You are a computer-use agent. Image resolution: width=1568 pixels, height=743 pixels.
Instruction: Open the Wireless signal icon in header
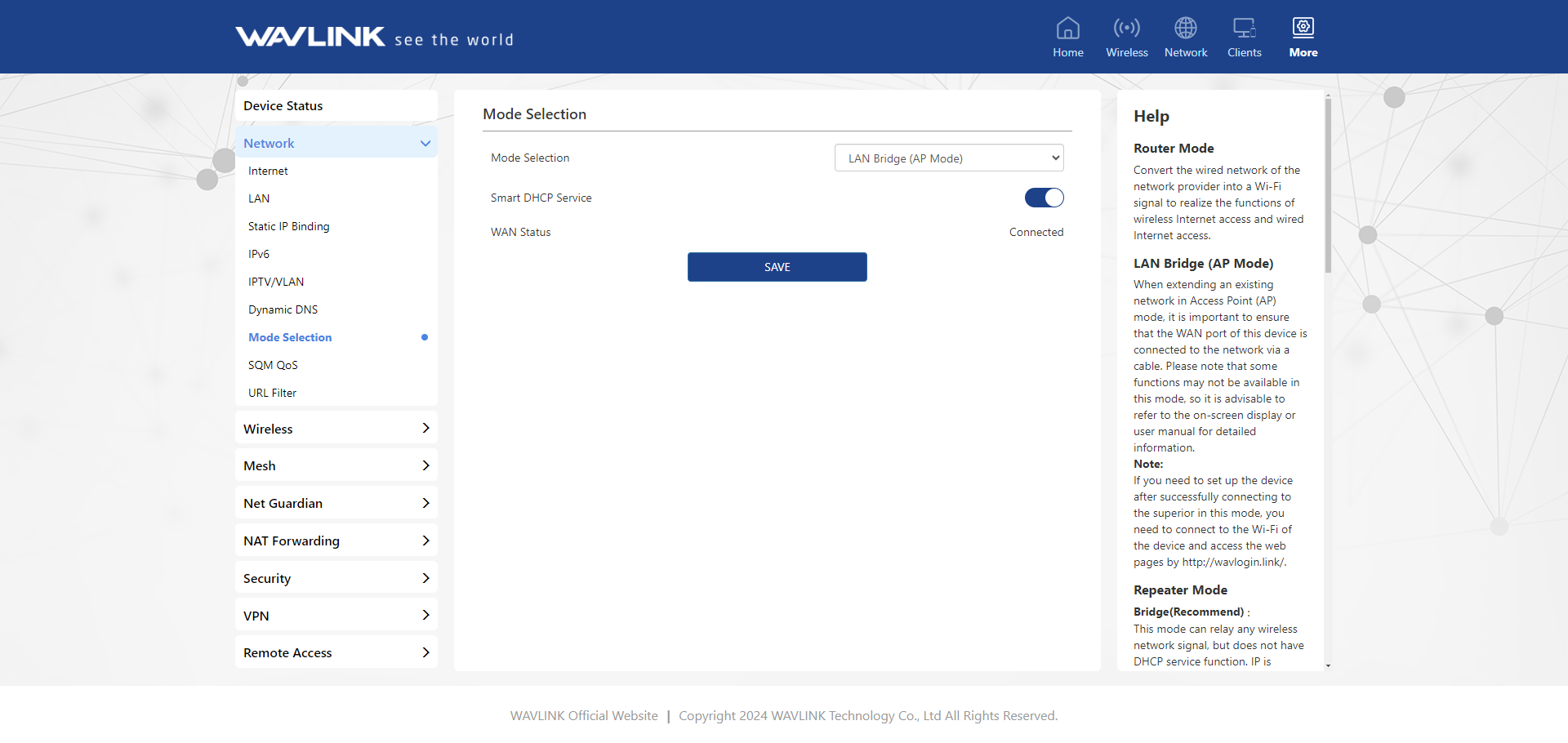coord(1126,29)
